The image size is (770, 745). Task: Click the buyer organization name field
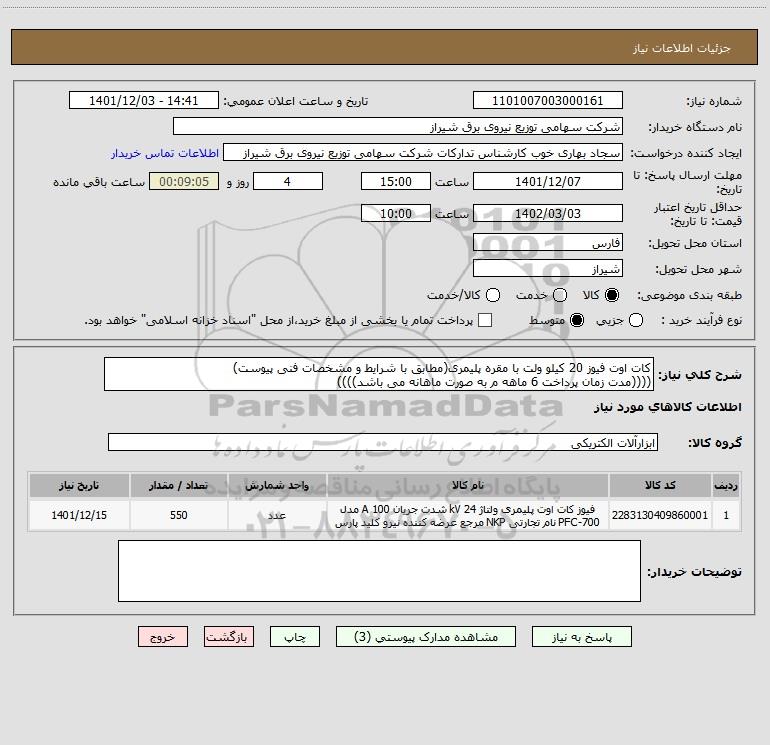[398, 126]
